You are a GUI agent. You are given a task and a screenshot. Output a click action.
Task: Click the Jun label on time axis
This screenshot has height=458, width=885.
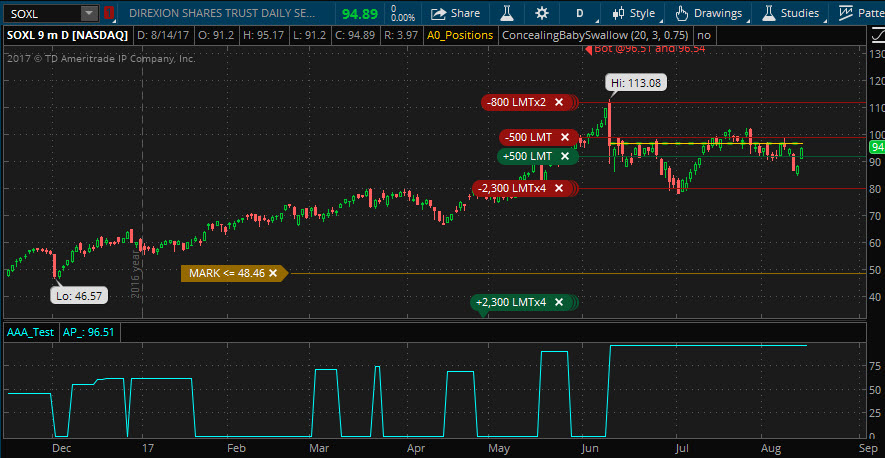click(589, 448)
